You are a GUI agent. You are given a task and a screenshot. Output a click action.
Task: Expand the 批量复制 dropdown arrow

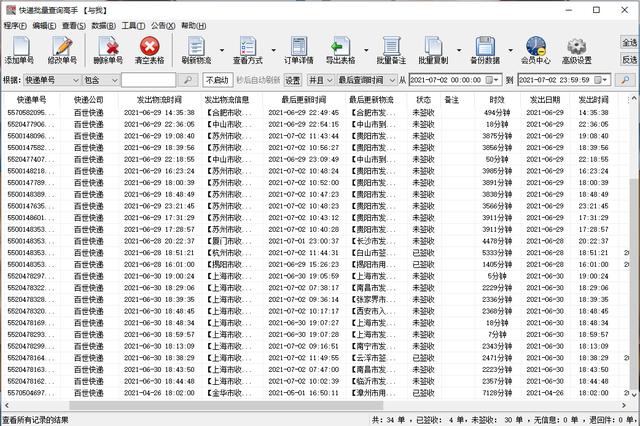[459, 50]
